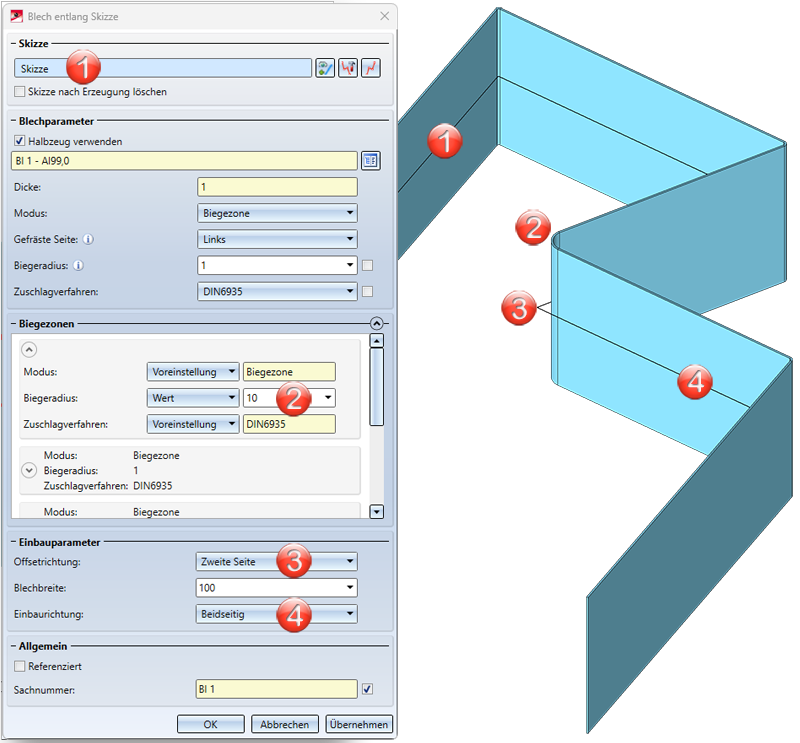Tick the checkbox beside Zuschlagverfahren DIN6935
The height and width of the screenshot is (743, 800).
click(367, 291)
